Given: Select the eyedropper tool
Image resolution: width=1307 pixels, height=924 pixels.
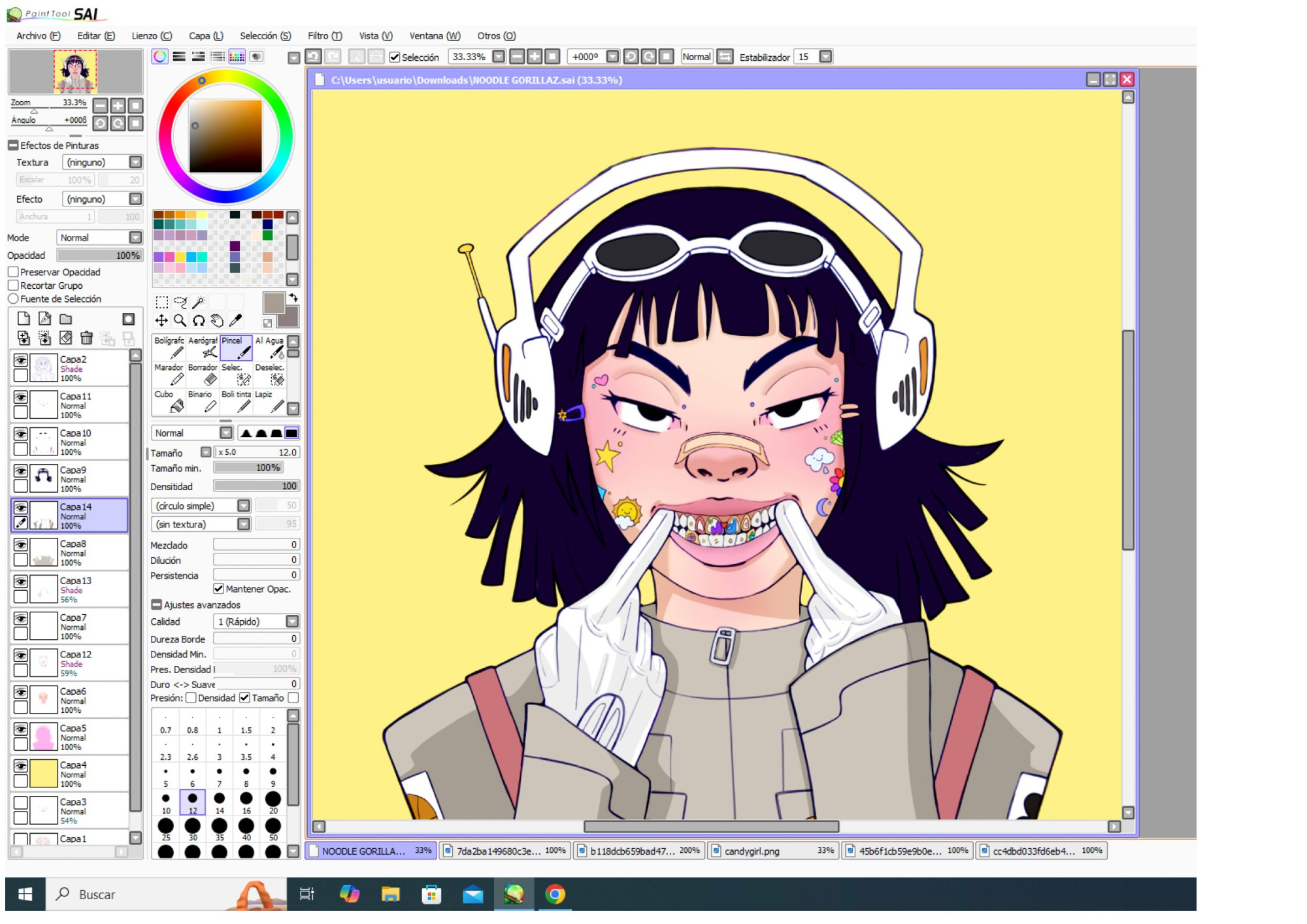Looking at the screenshot, I should coord(235,320).
